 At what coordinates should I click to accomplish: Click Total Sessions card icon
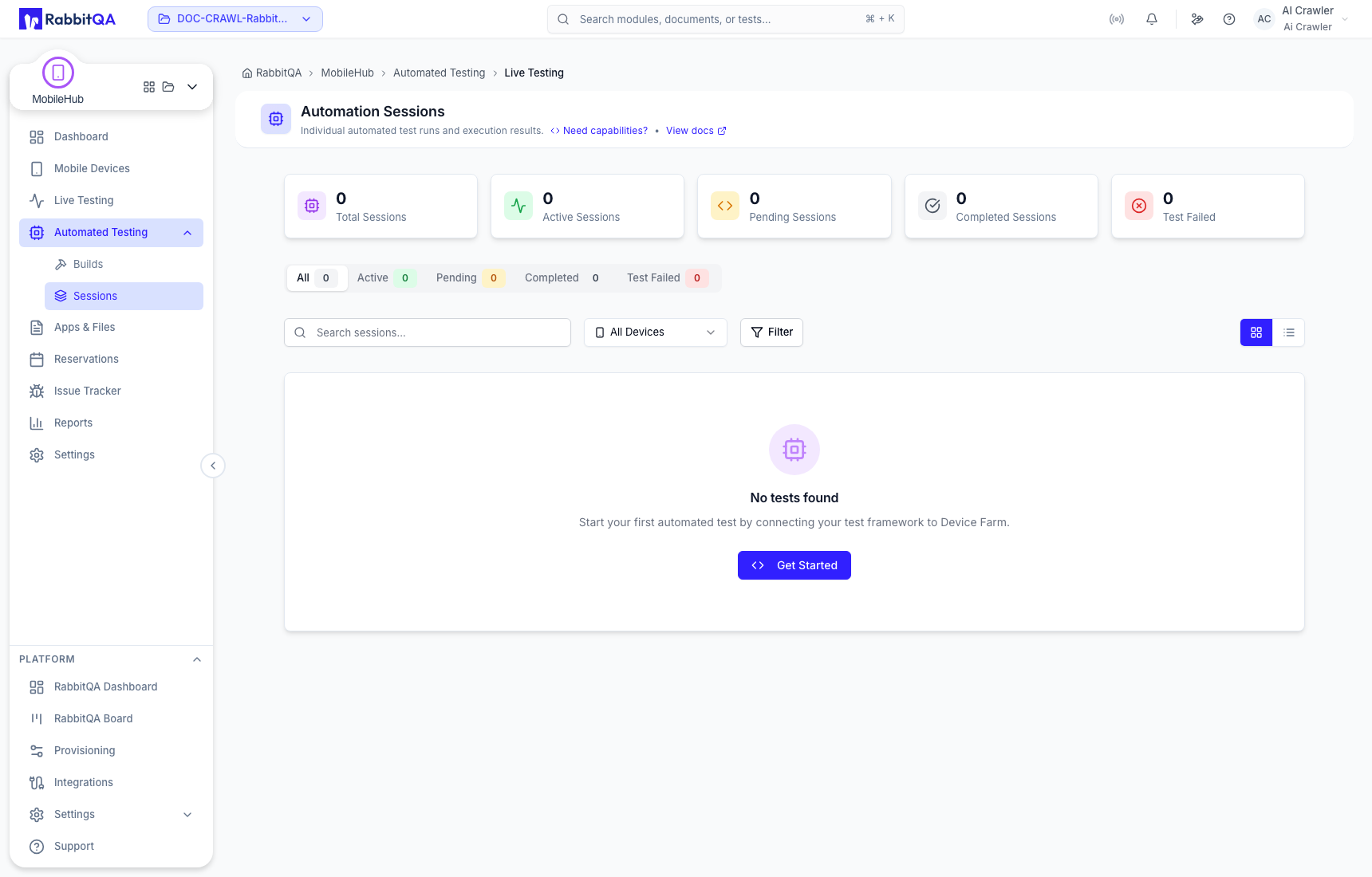coord(312,206)
